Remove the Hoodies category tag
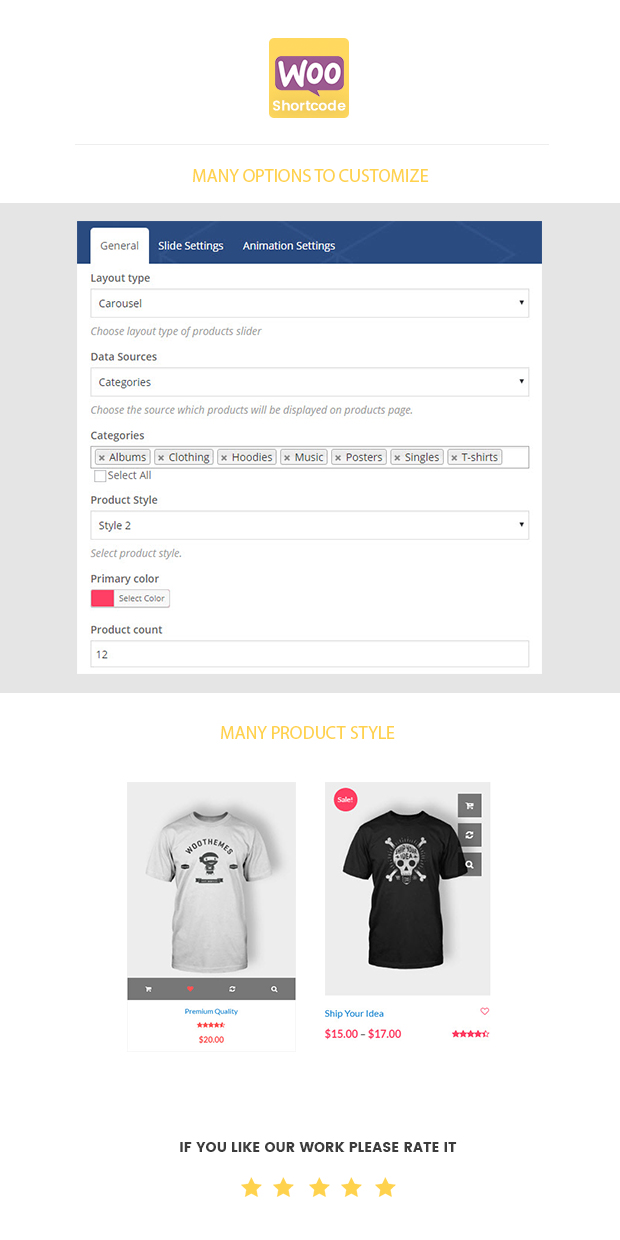Viewport: 620px width, 1240px height. point(224,458)
